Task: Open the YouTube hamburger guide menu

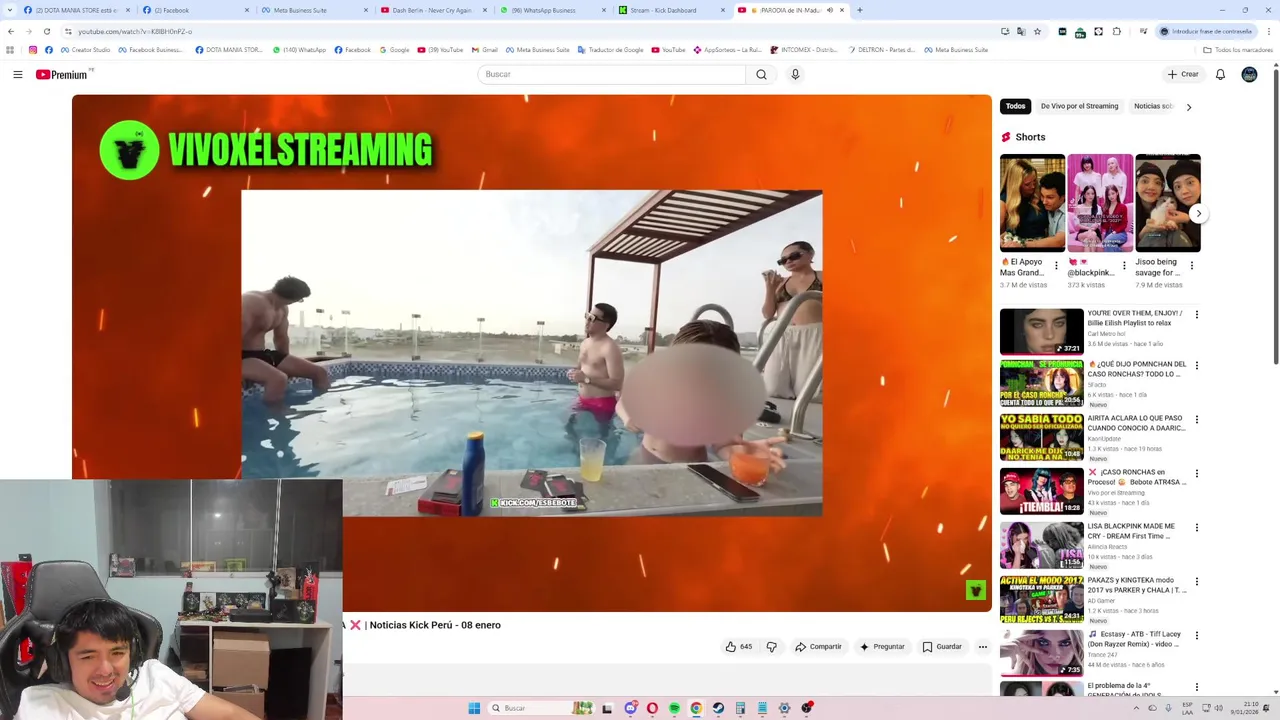Action: 17,74
